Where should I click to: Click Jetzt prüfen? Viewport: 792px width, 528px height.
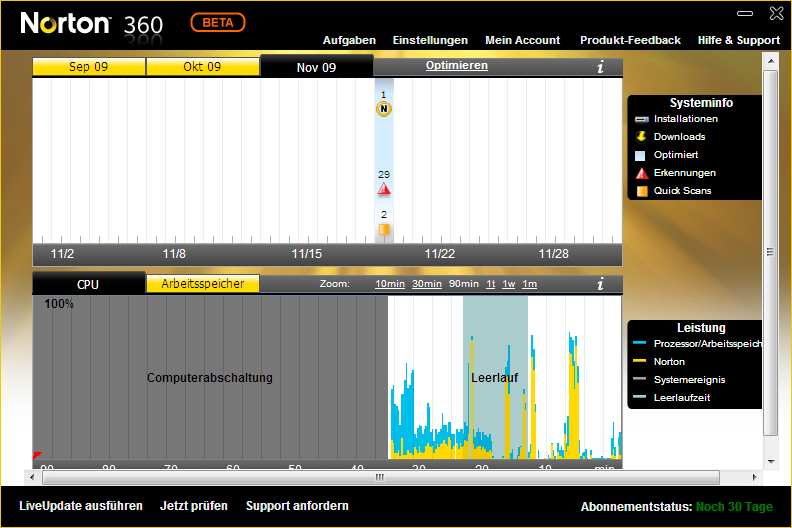pos(194,506)
